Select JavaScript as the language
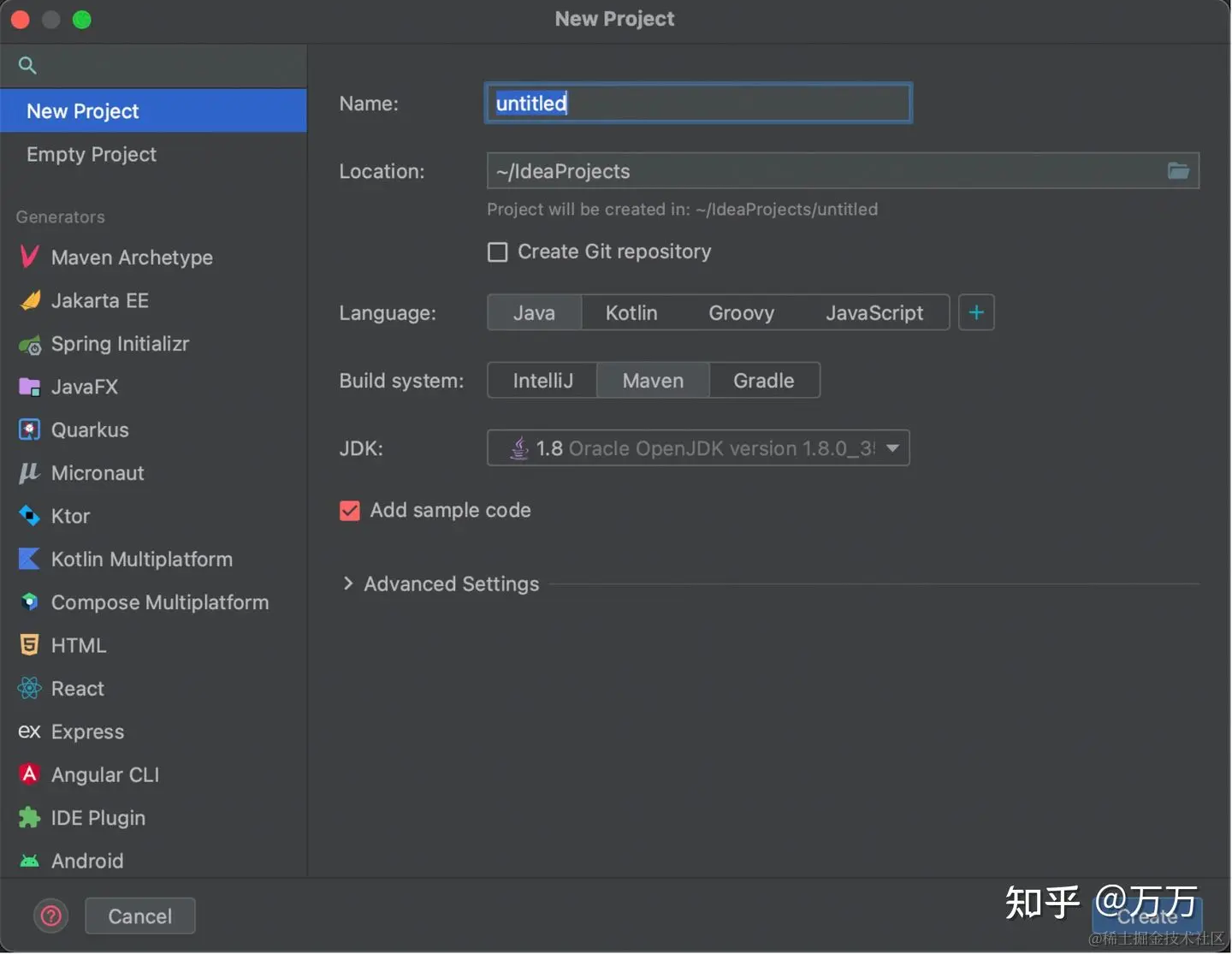 (x=874, y=313)
